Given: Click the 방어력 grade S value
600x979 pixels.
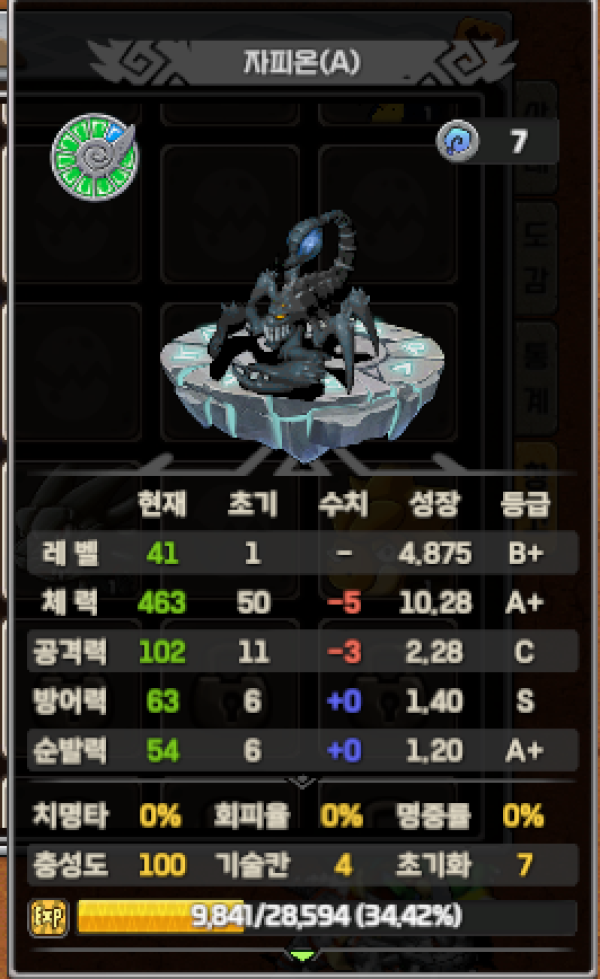Looking at the screenshot, I should click(525, 701).
